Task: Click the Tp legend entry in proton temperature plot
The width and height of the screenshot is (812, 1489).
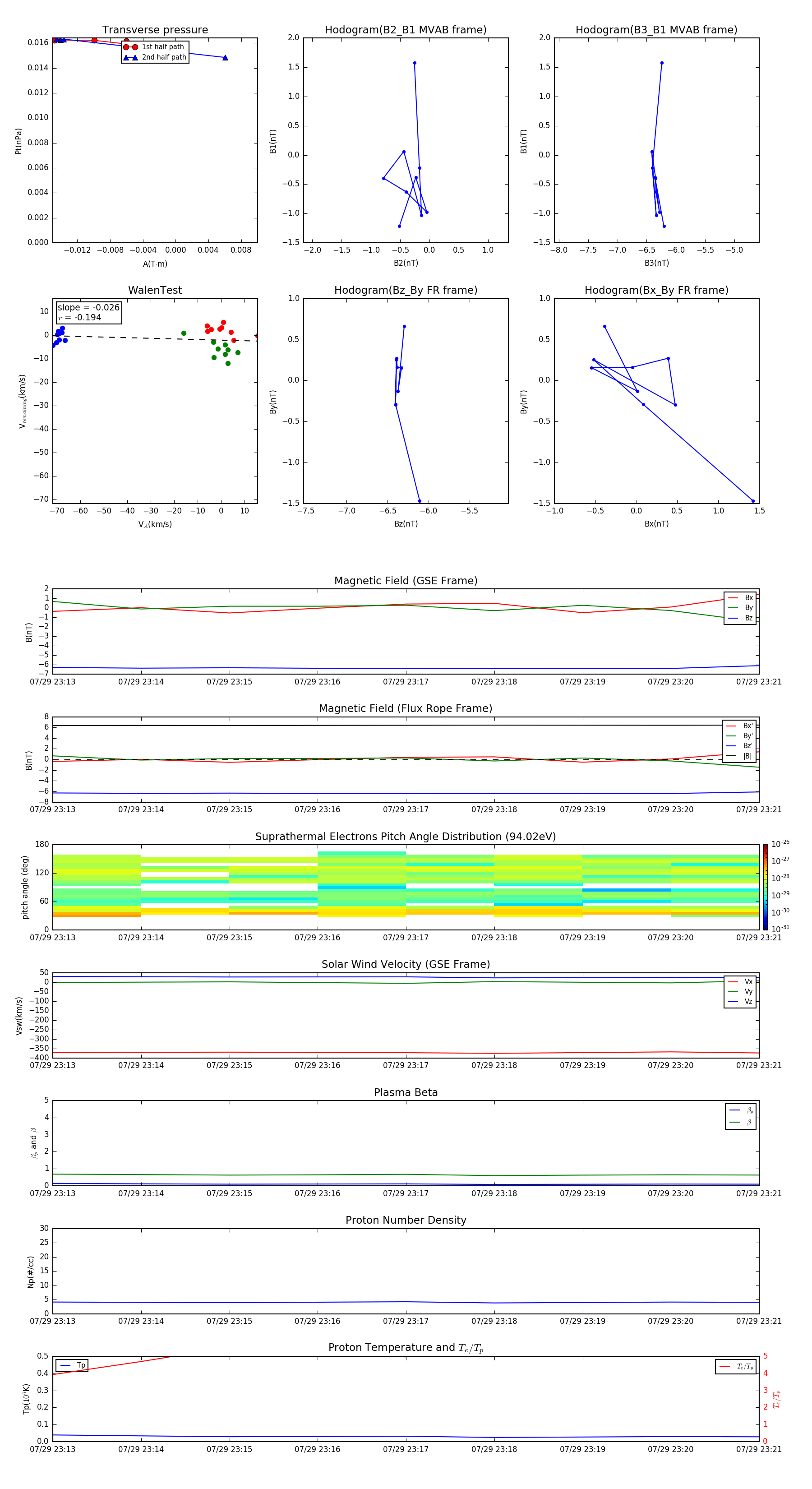Action: (x=72, y=1365)
